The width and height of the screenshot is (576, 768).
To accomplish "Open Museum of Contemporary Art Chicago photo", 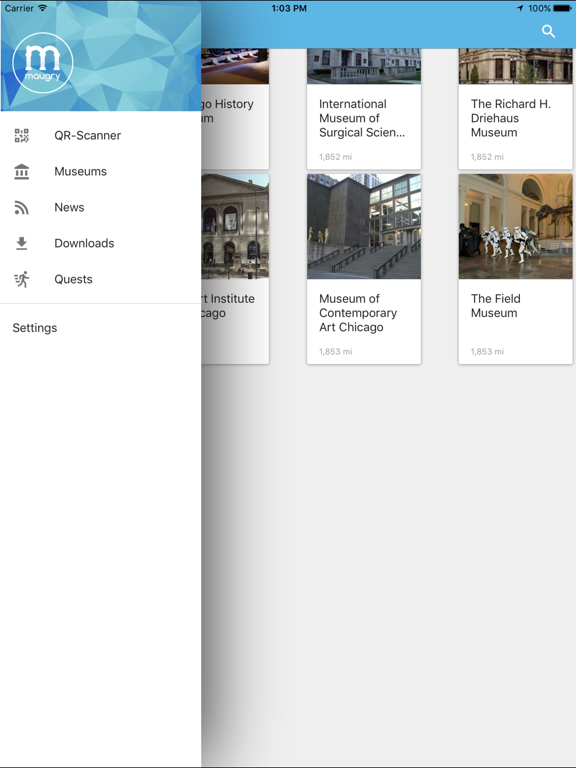I will (x=364, y=226).
